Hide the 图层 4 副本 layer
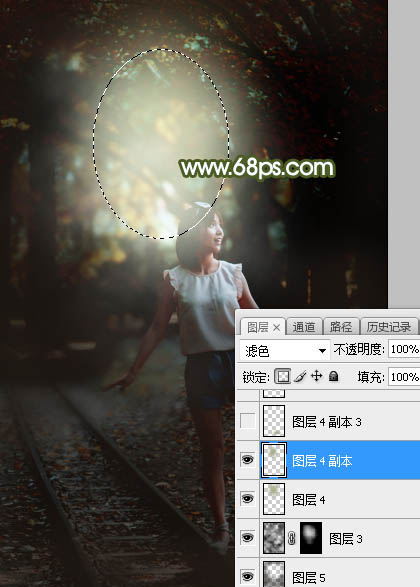The height and width of the screenshot is (587, 420). pyautogui.click(x=247, y=460)
